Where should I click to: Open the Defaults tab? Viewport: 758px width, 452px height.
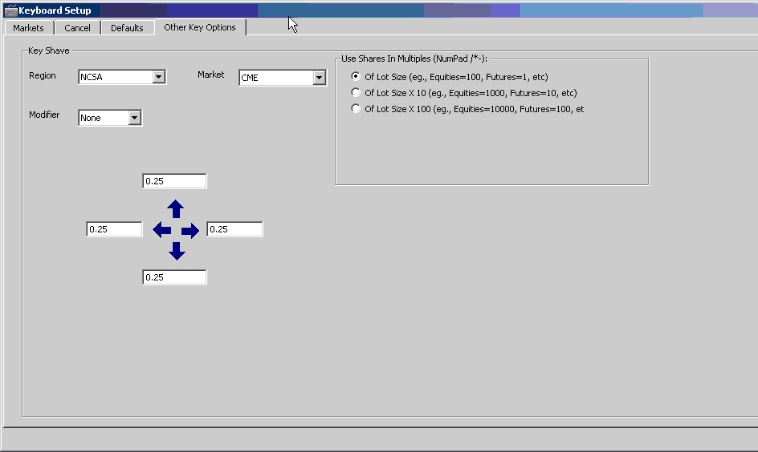click(126, 28)
